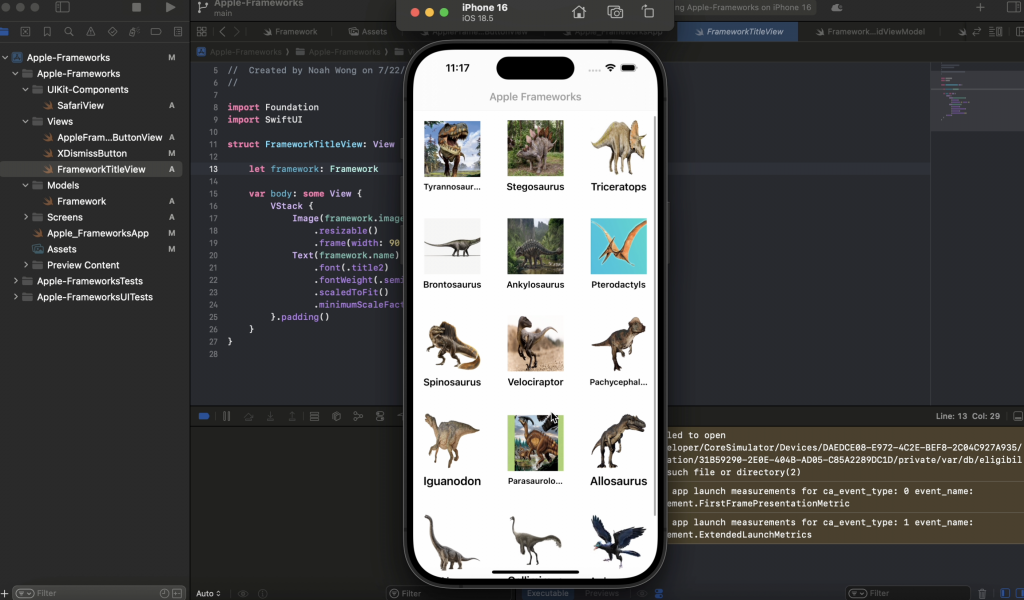The width and height of the screenshot is (1024, 600).
Task: Expand the Screens folder
Action: 25,217
